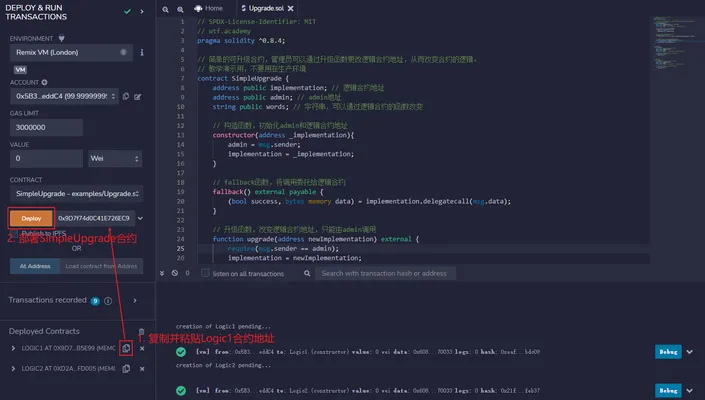This screenshot has height=400, width=705.
Task: Remove the LOGIC1 deployed contract
Action: (142, 348)
